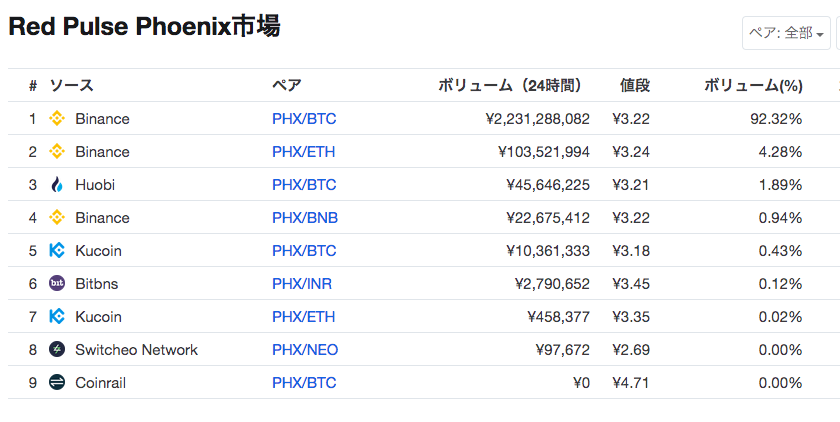Click volume share 0.94%

781,218
